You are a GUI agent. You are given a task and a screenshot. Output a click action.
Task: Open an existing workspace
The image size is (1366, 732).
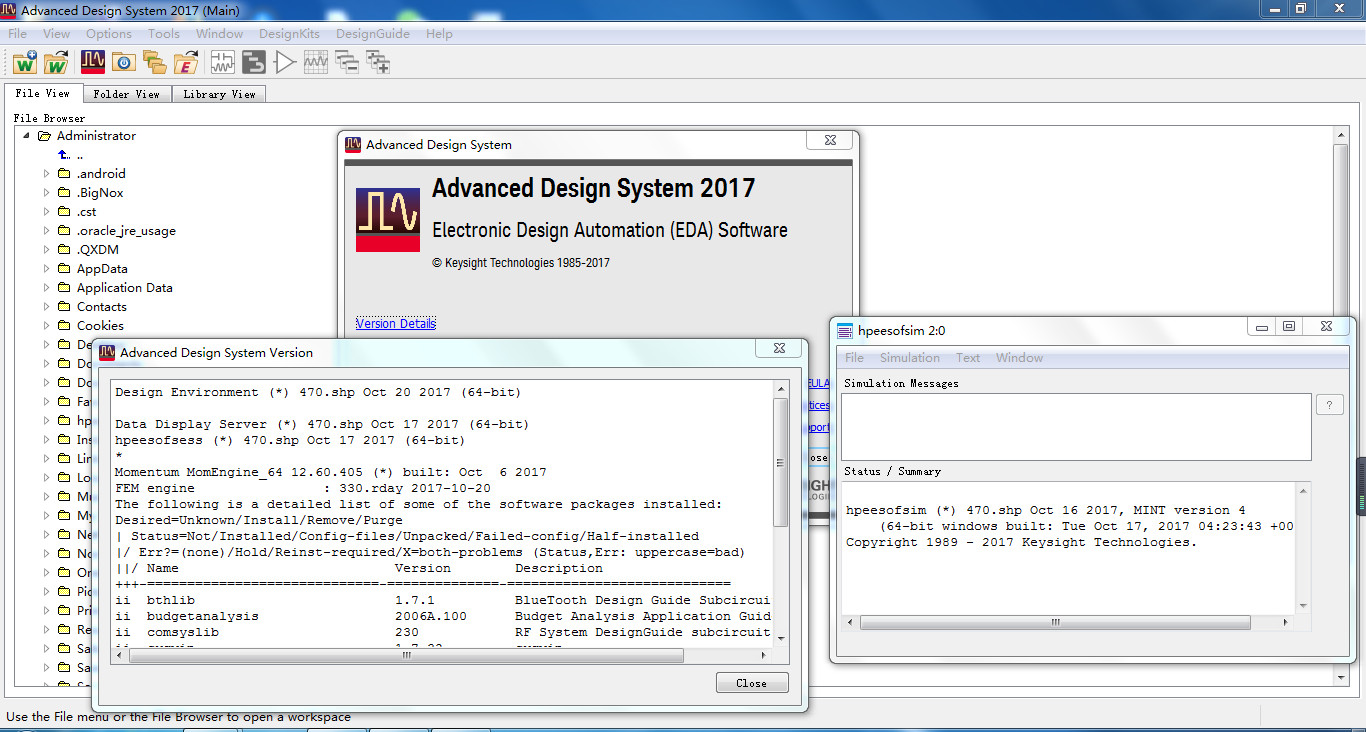56,61
